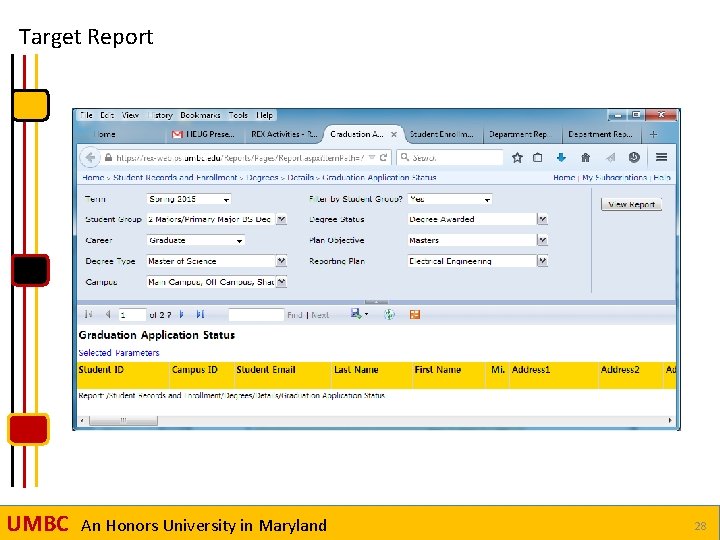720x540 pixels.
Task: Click the scrollbar right arrow
Action: pyautogui.click(x=669, y=420)
